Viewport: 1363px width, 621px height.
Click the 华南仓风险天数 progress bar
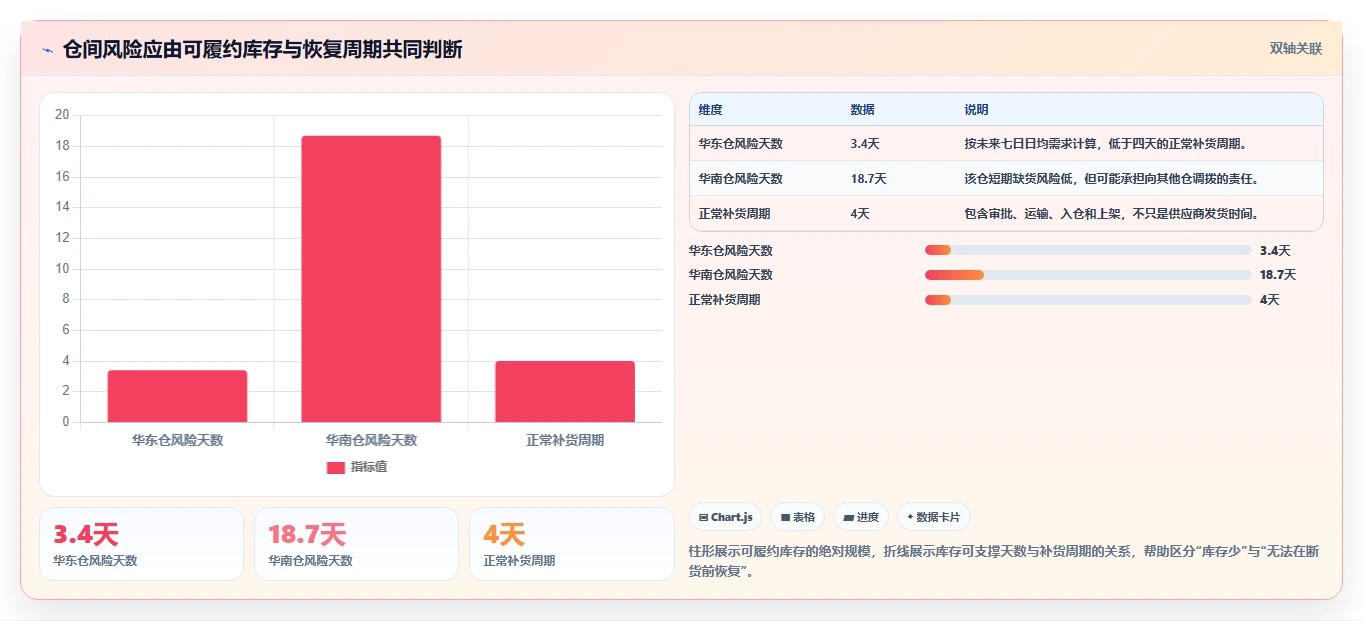1088,275
